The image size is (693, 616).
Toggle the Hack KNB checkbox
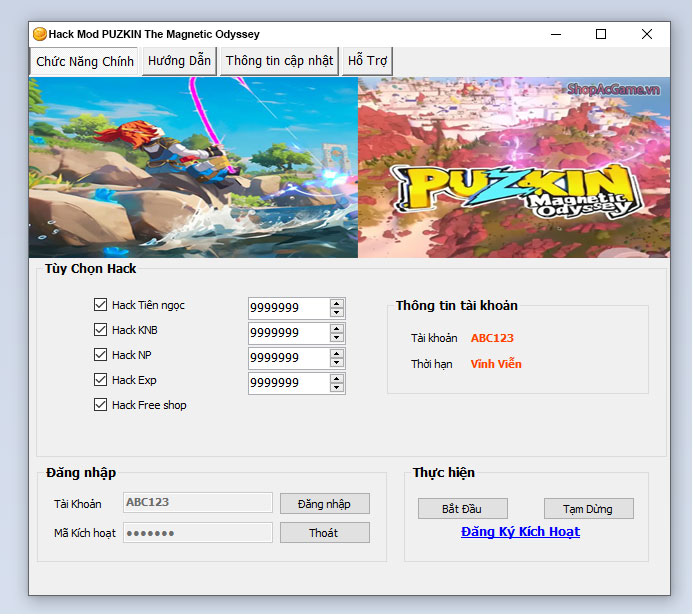[x=100, y=330]
